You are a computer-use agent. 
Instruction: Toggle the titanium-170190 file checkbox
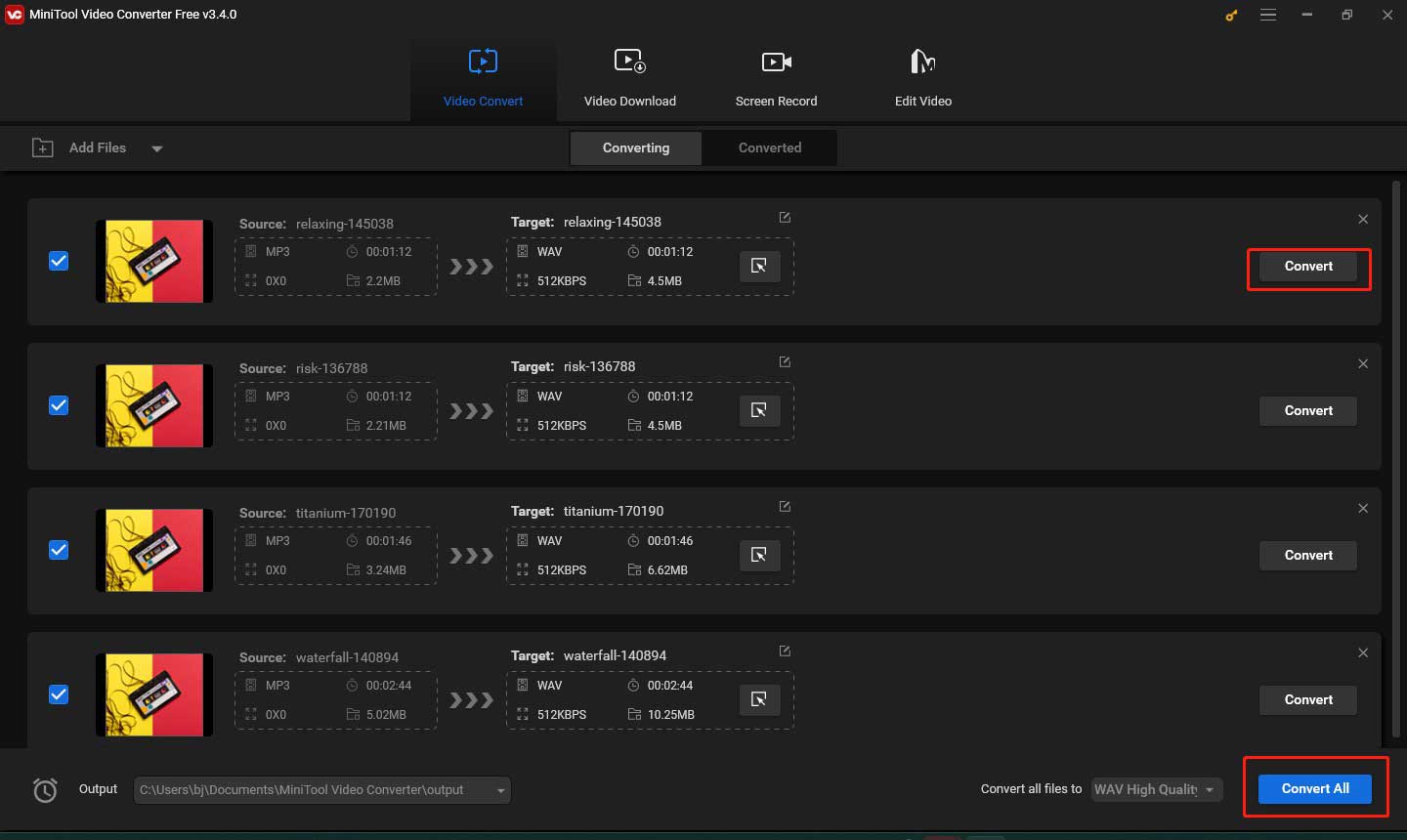pos(59,550)
